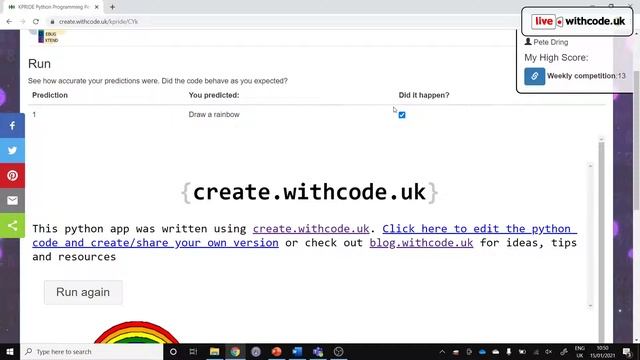This screenshot has height=360, width=640.
Task: Open the blog.withcode.uk link
Action: click(x=421, y=242)
